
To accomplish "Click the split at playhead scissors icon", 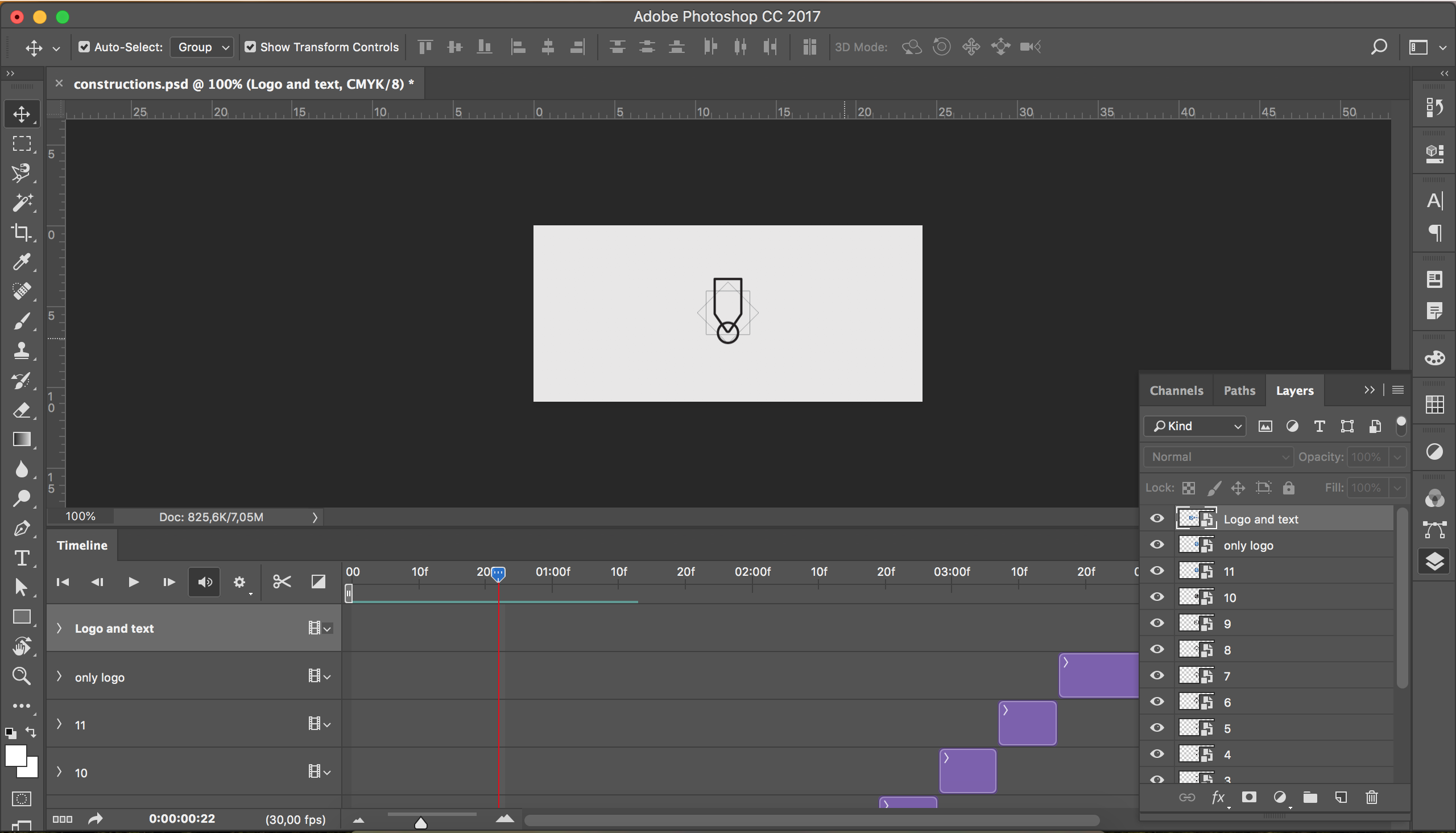I will click(x=282, y=582).
